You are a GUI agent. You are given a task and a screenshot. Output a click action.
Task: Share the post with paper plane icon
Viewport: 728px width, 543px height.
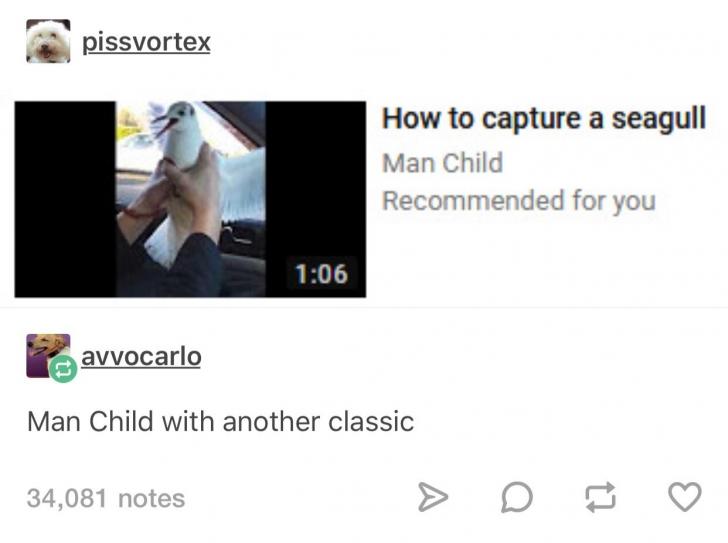433,497
